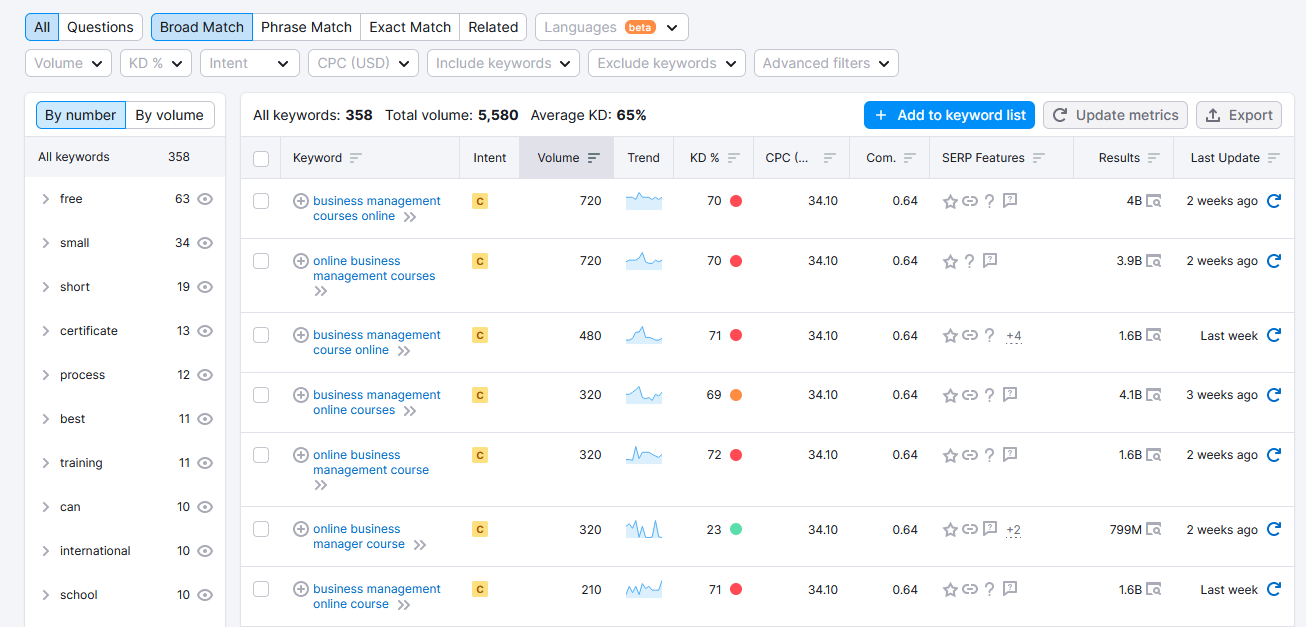Select the Questions tab
Viewport: 1306px width, 627px height.
[100, 27]
